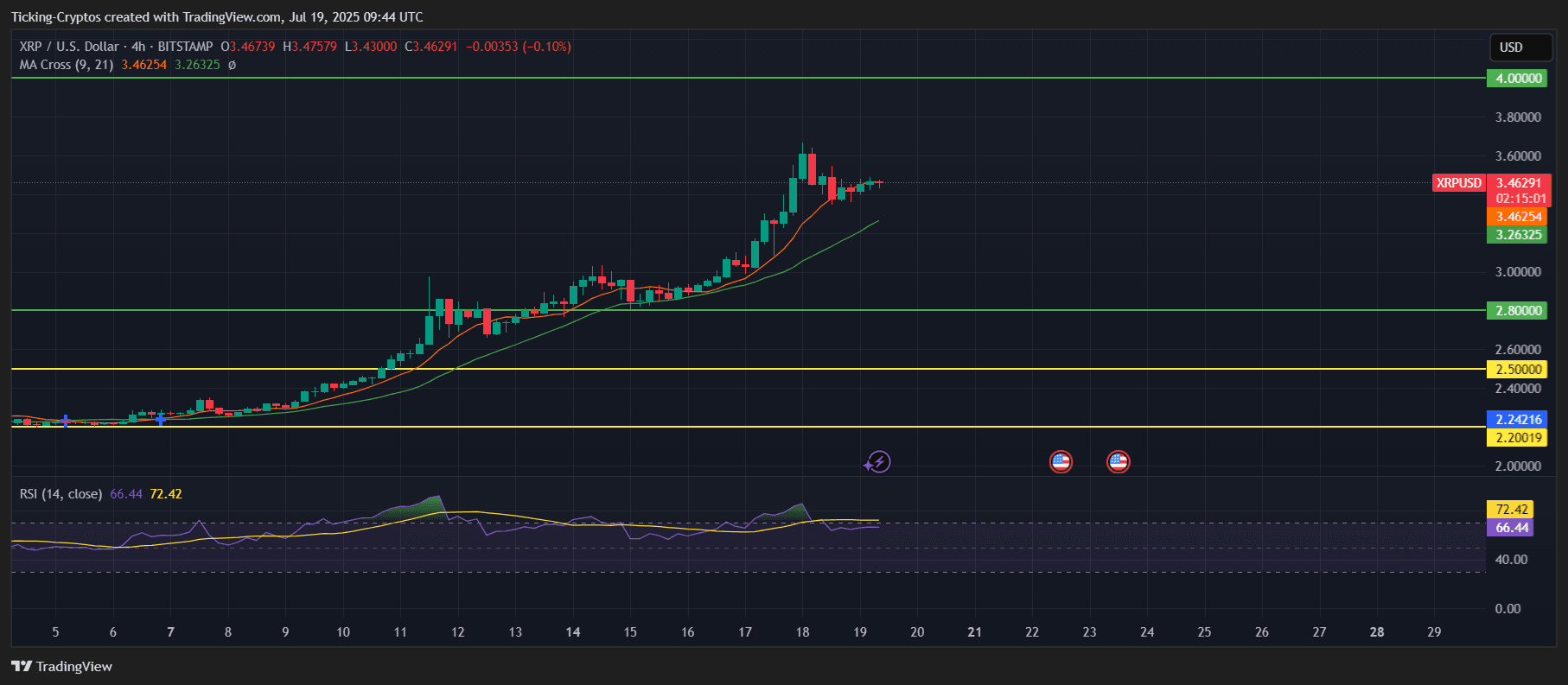Click the change value −0.00353 (−0.10%)
This screenshot has width=1568, height=685.
pyautogui.click(x=519, y=47)
